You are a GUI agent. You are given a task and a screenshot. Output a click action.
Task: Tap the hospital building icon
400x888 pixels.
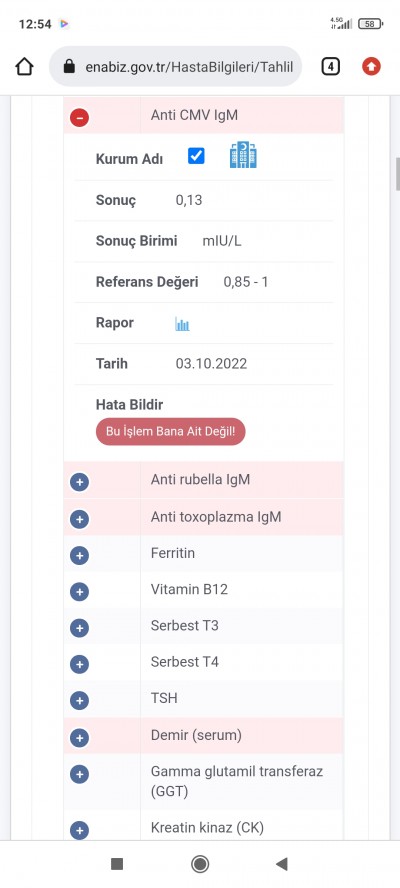coord(243,155)
